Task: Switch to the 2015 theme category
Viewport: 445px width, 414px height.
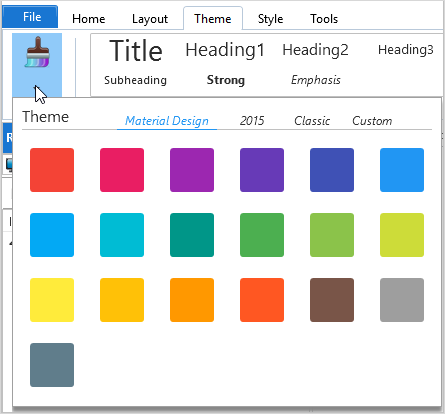Action: click(252, 121)
